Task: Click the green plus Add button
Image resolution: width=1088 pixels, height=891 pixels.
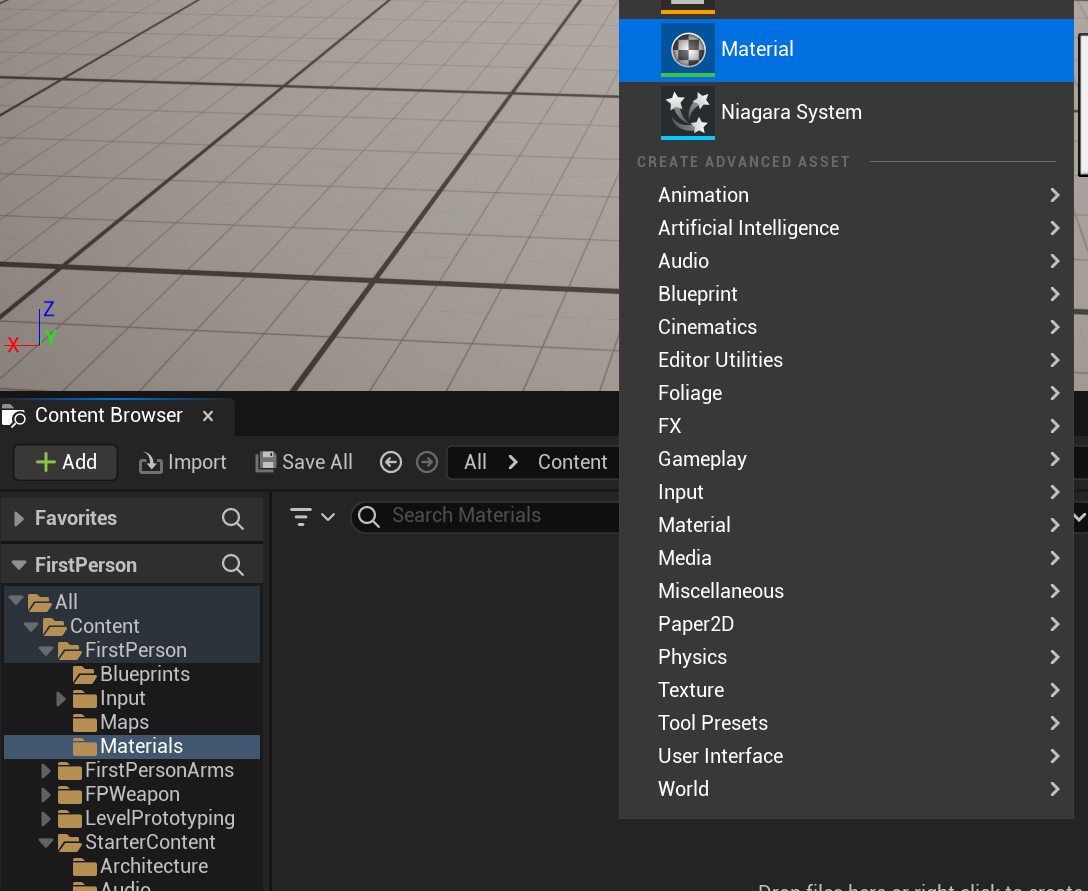Action: point(66,462)
